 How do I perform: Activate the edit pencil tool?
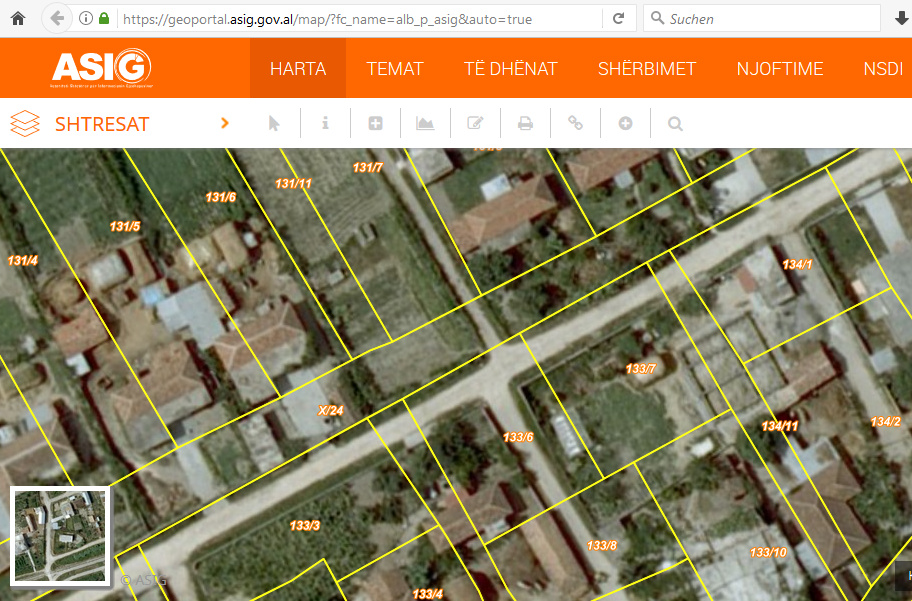475,124
